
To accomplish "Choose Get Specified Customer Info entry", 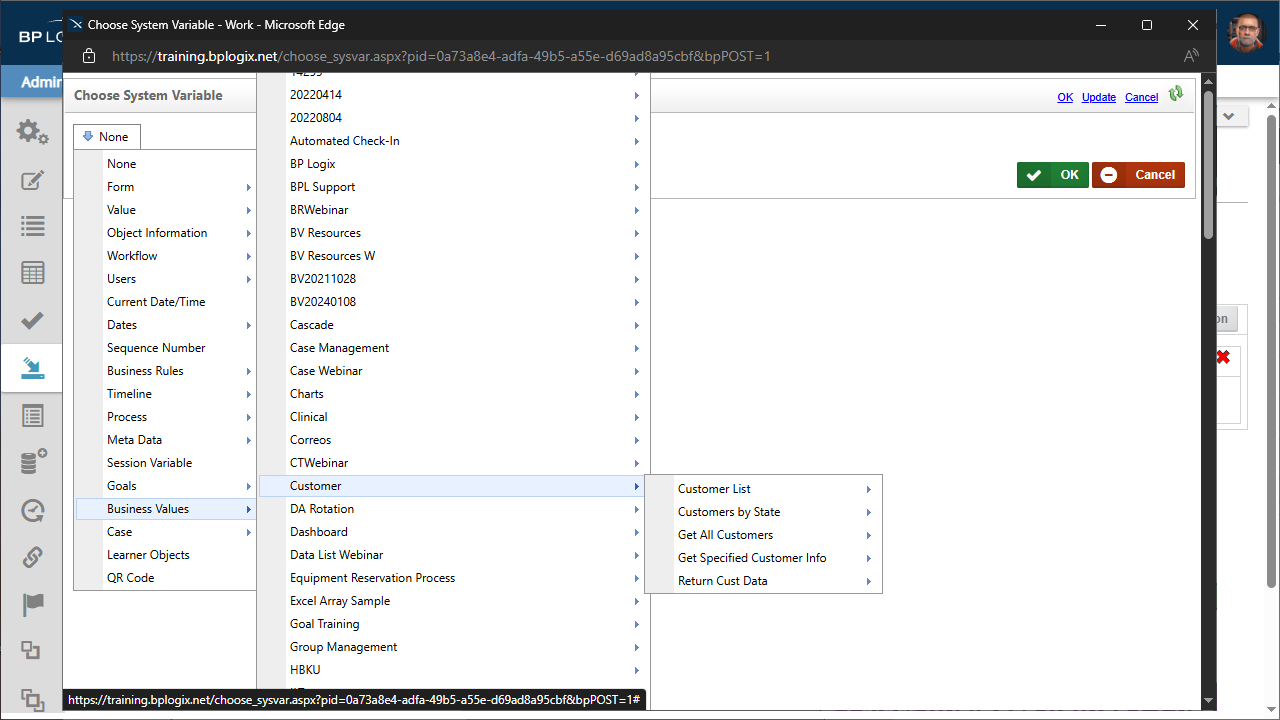I will point(764,558).
